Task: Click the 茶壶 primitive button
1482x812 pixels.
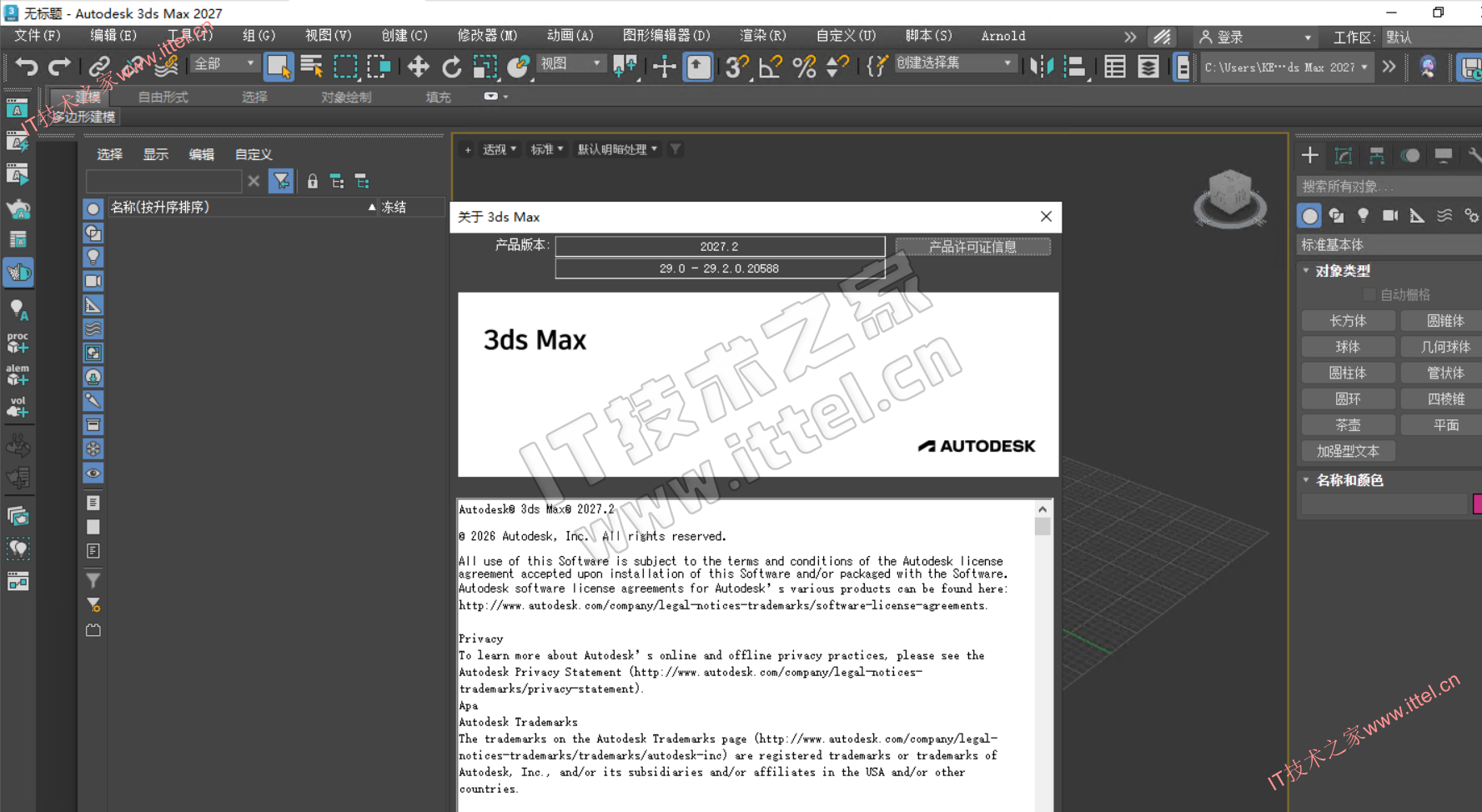Action: [x=1348, y=425]
